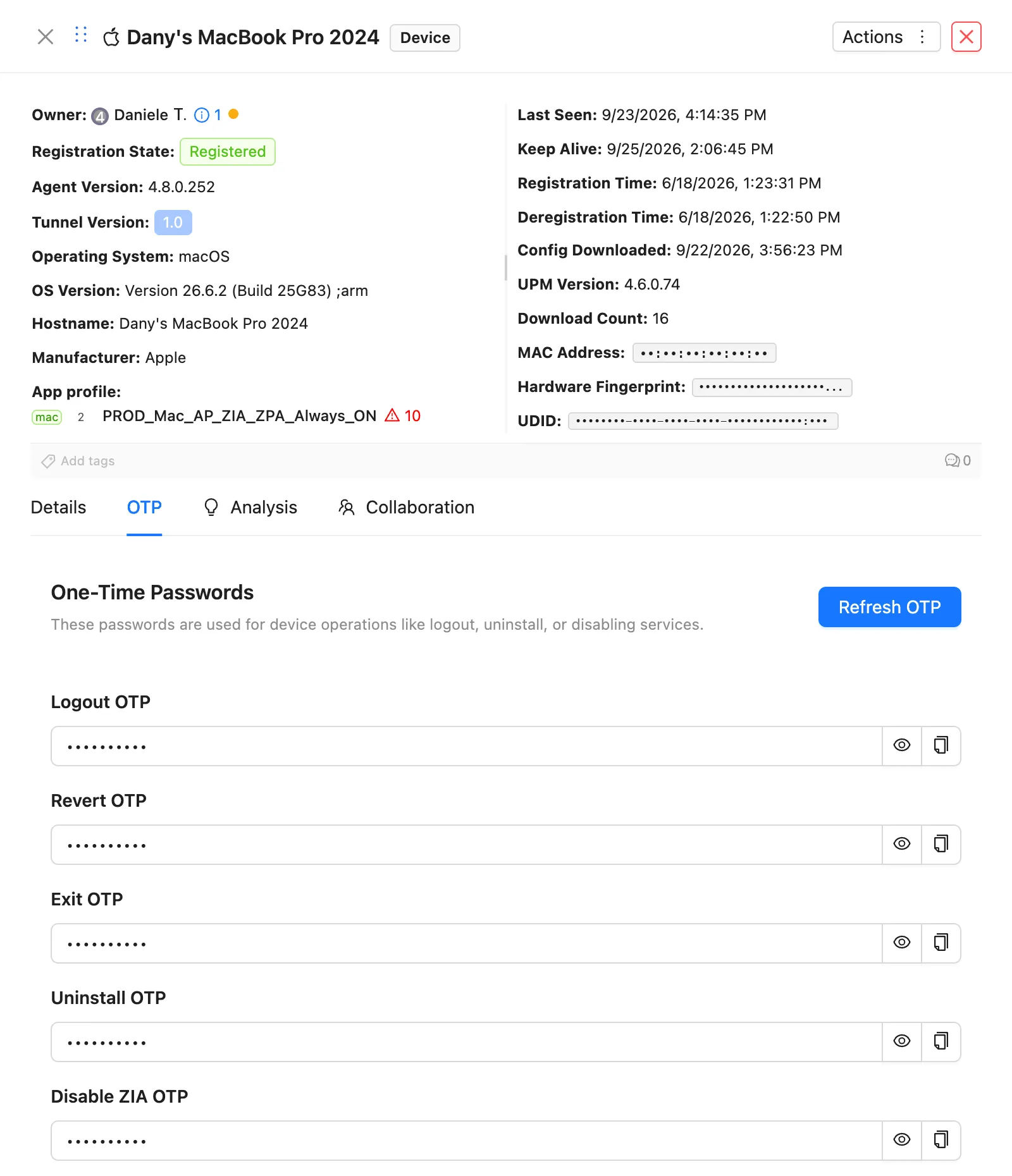Click the Download Count value 16

coord(660,319)
